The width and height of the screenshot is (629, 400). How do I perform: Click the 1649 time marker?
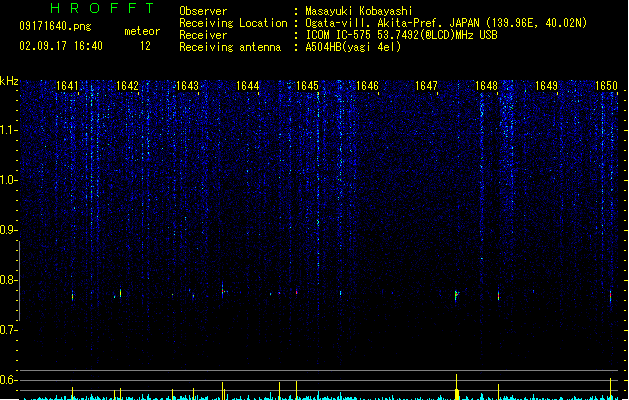546,86
